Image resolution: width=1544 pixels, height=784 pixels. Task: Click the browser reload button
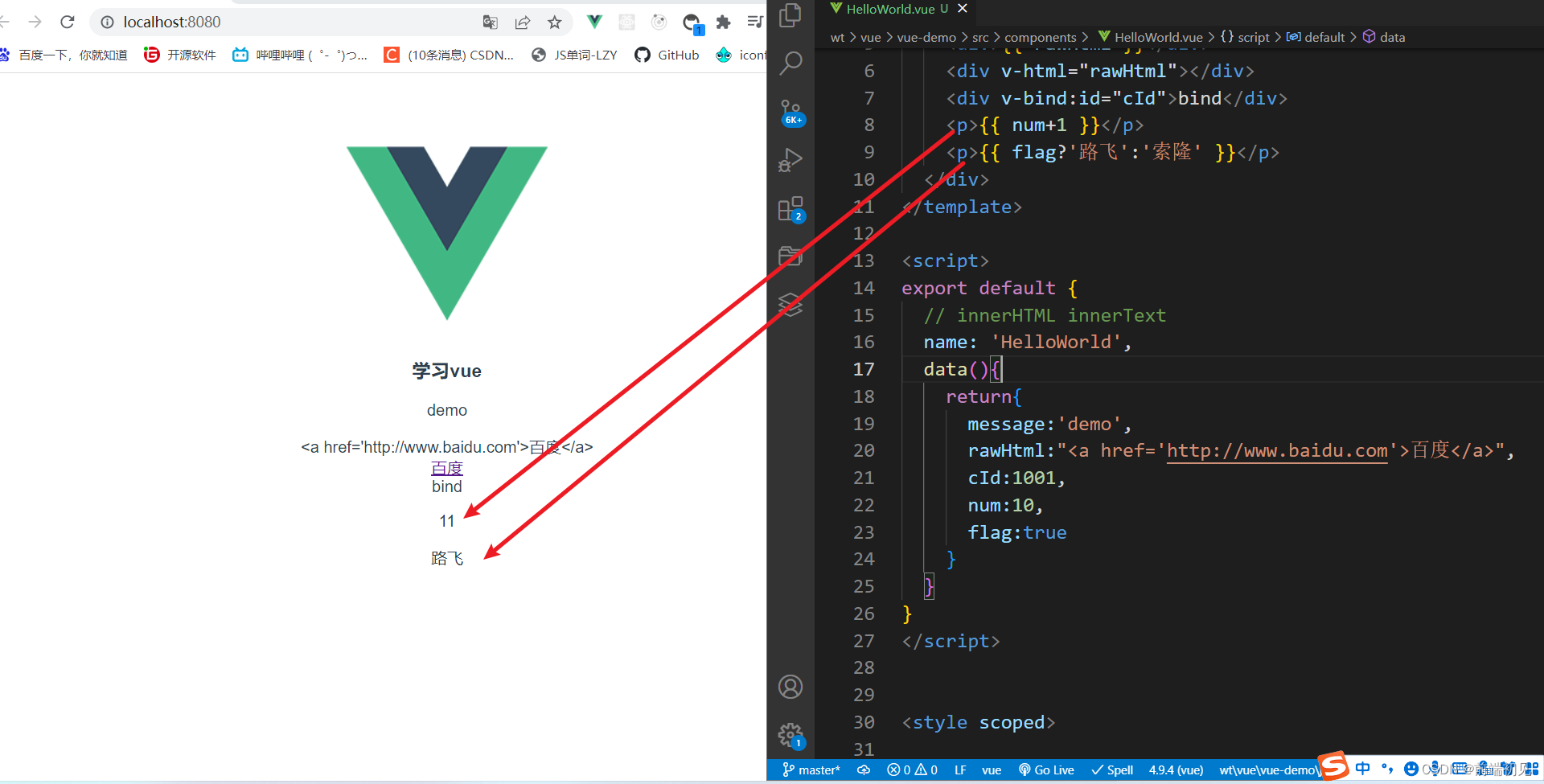point(68,22)
